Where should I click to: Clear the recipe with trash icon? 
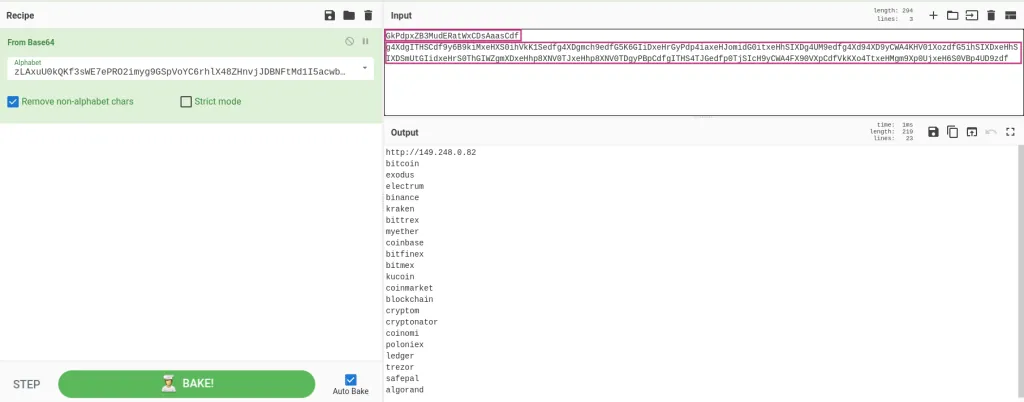[368, 15]
